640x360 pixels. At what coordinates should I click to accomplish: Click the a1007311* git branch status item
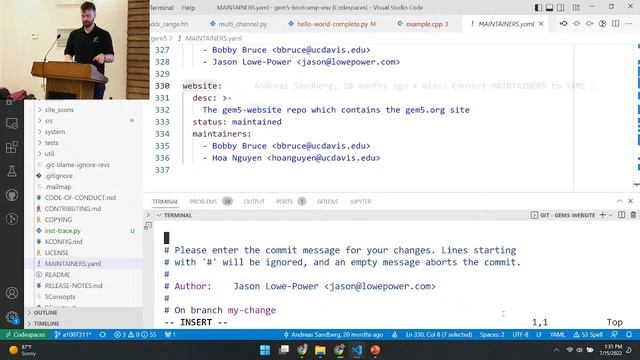click(73, 335)
